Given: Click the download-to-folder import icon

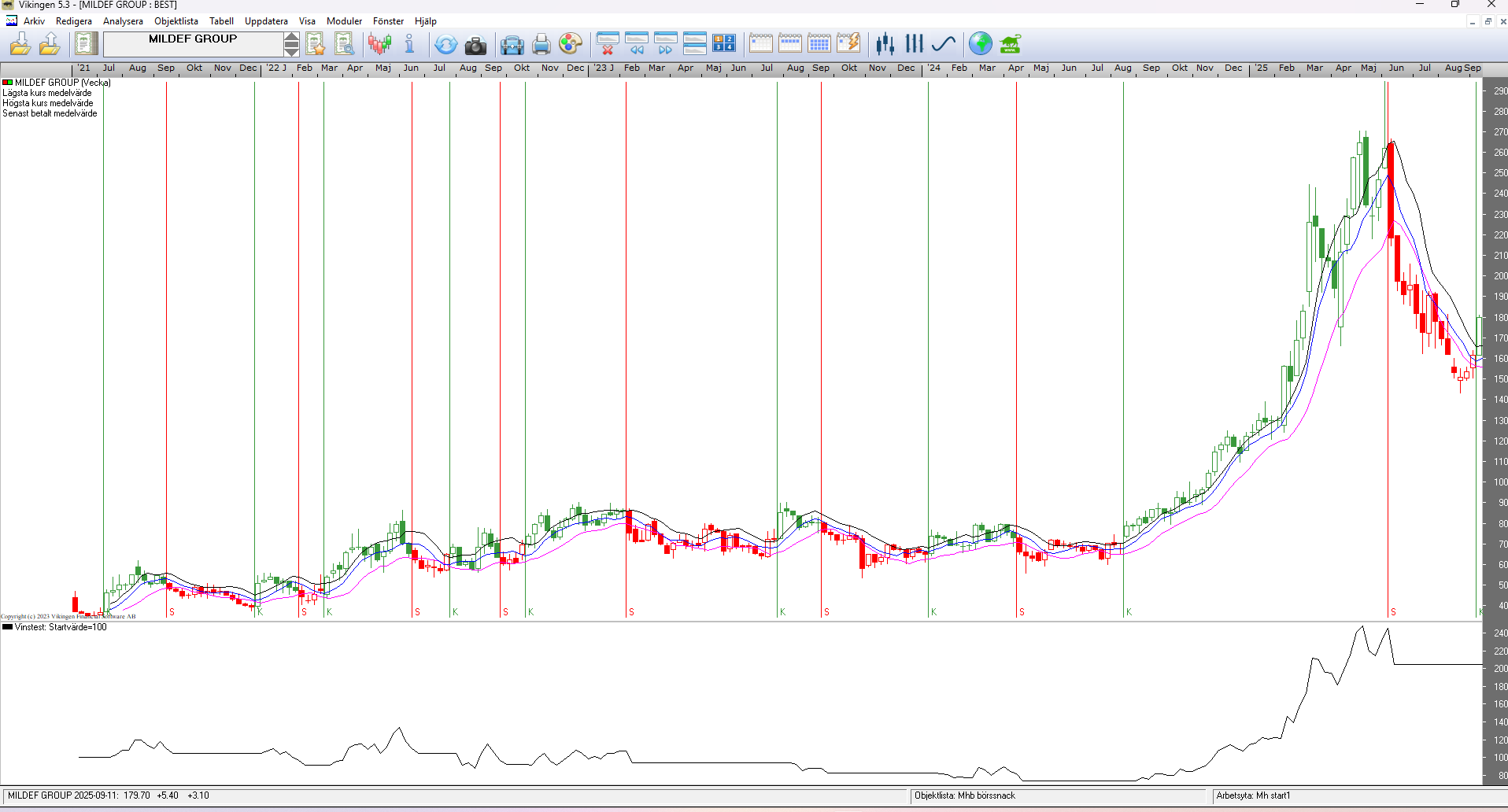Looking at the screenshot, I should coord(20,44).
